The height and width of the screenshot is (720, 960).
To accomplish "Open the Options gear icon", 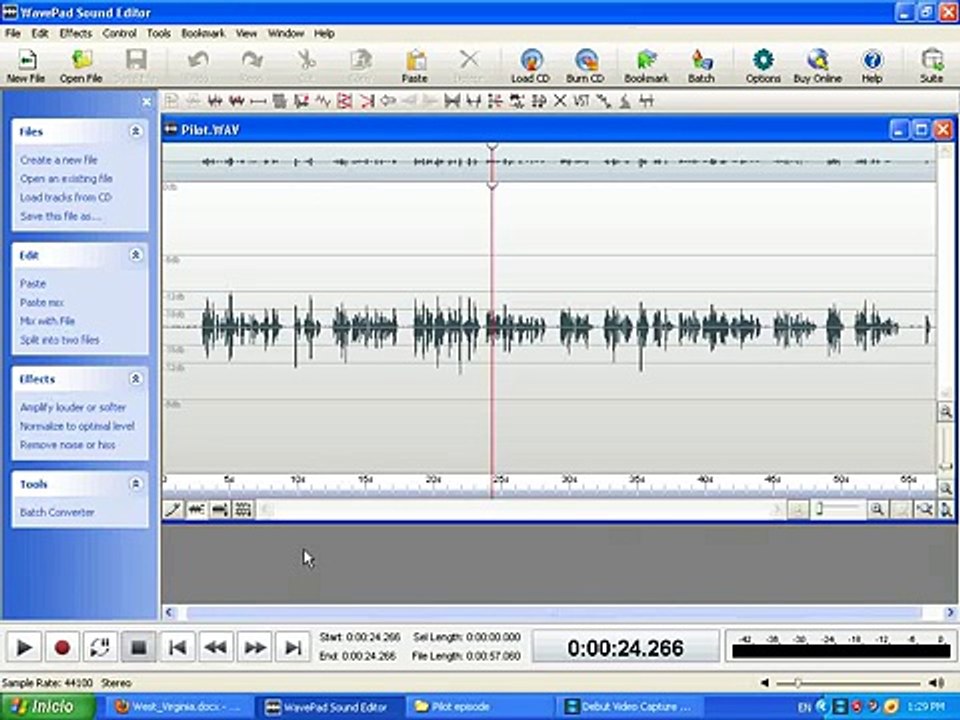I will point(763,66).
